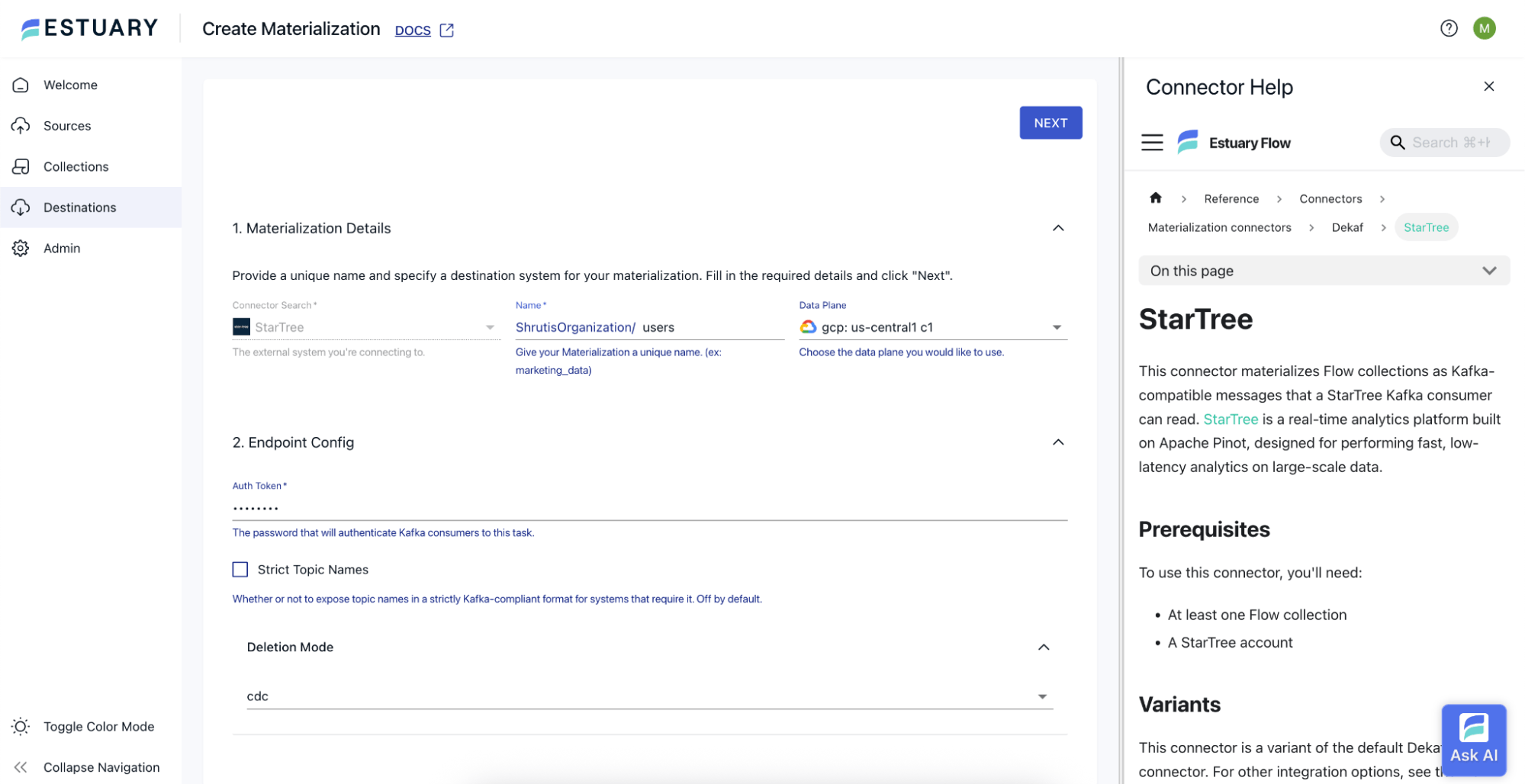The image size is (1525, 784).
Task: Open the DOCS link
Action: [x=413, y=31]
